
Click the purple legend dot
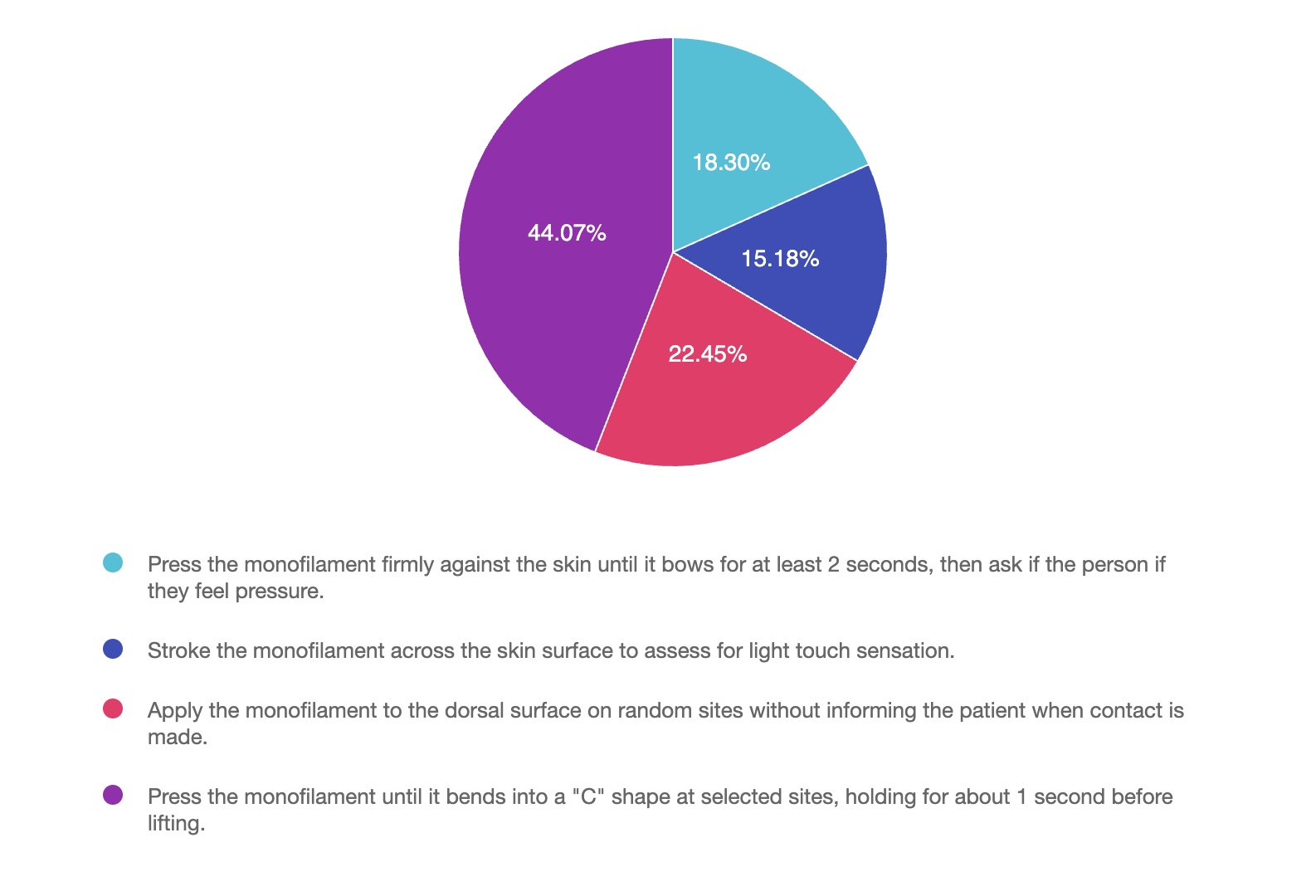[113, 796]
